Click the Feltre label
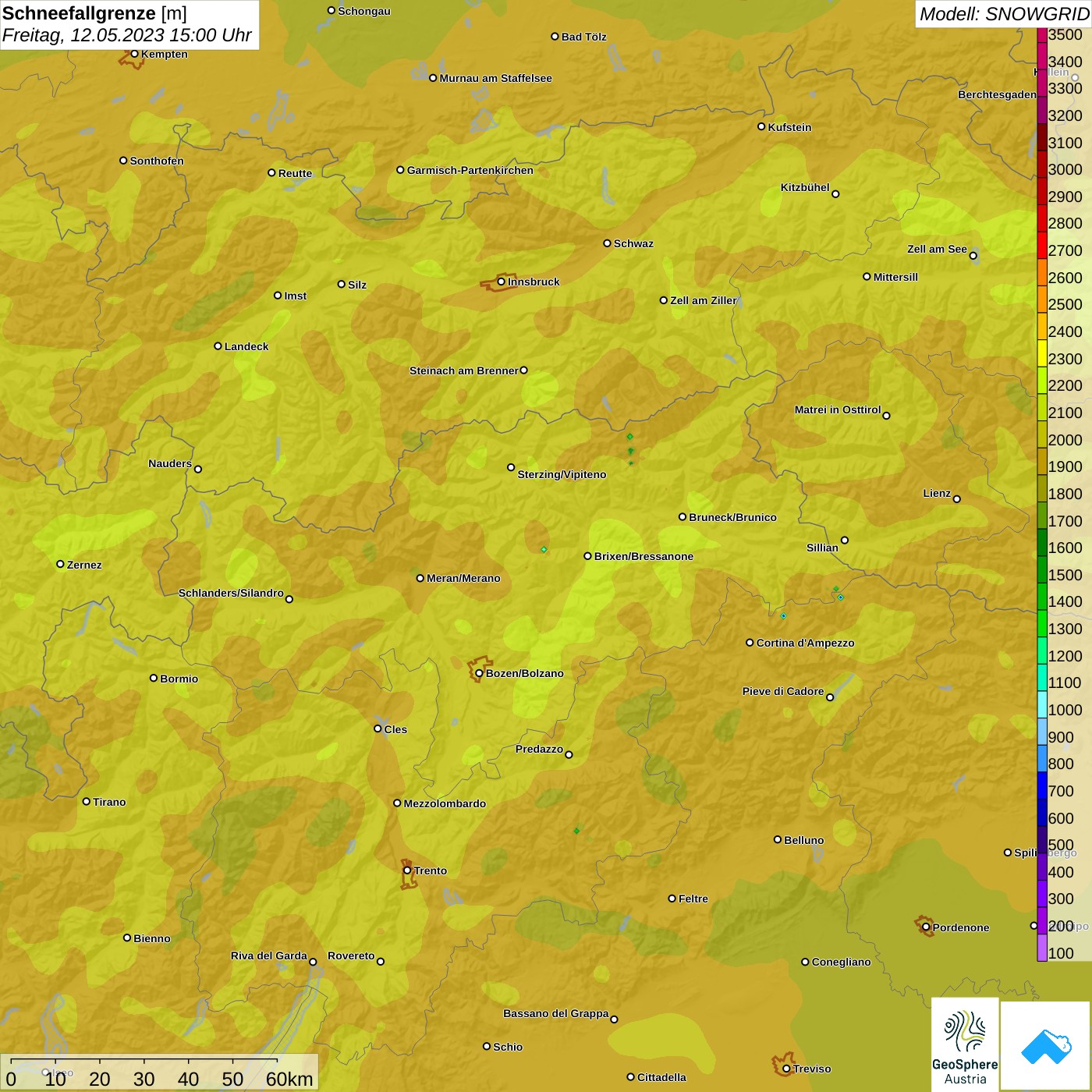Viewport: 1092px width, 1092px height. pos(693,899)
